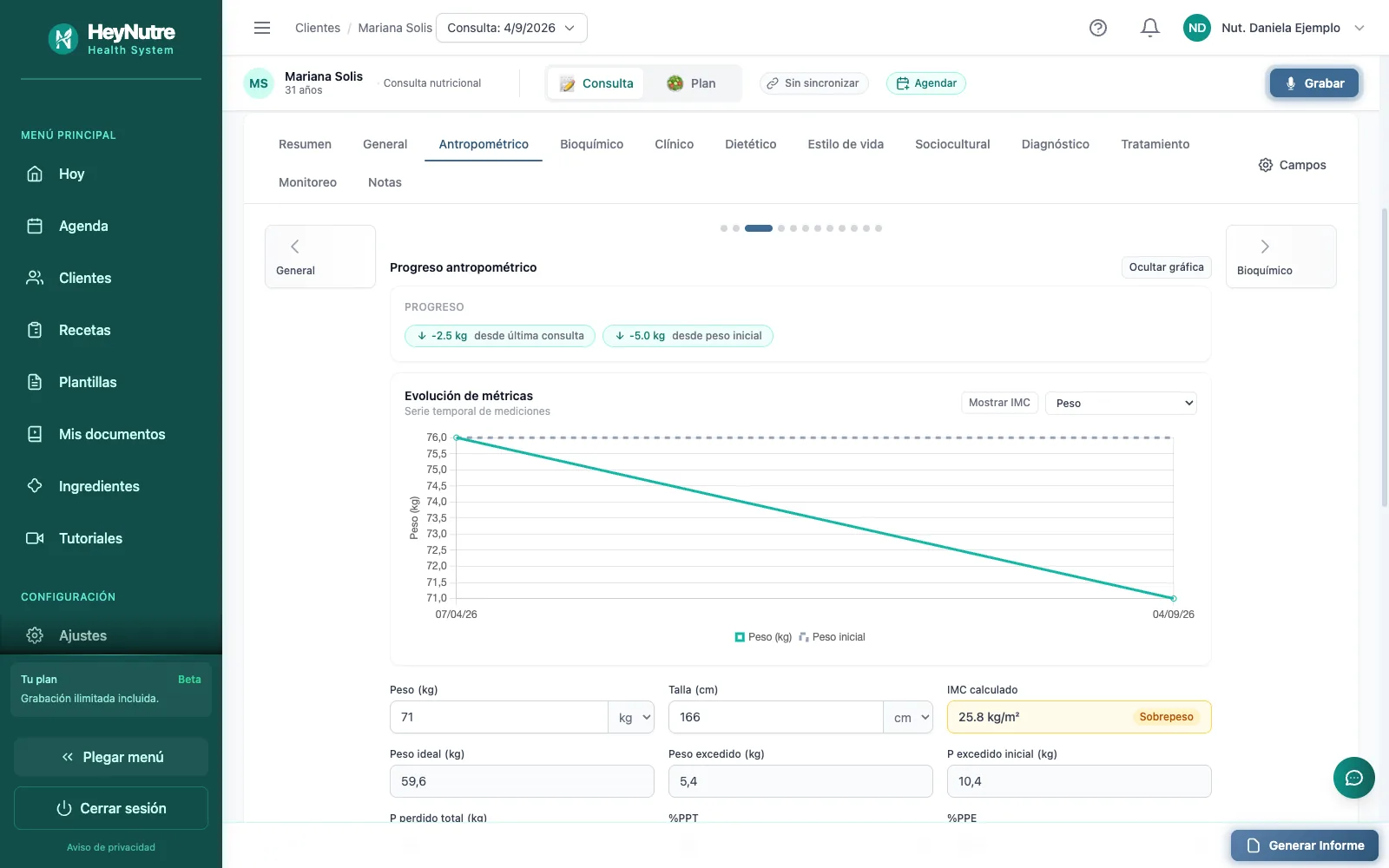Image resolution: width=1389 pixels, height=868 pixels.
Task: Open the Sociocultural tab
Action: tap(952, 144)
